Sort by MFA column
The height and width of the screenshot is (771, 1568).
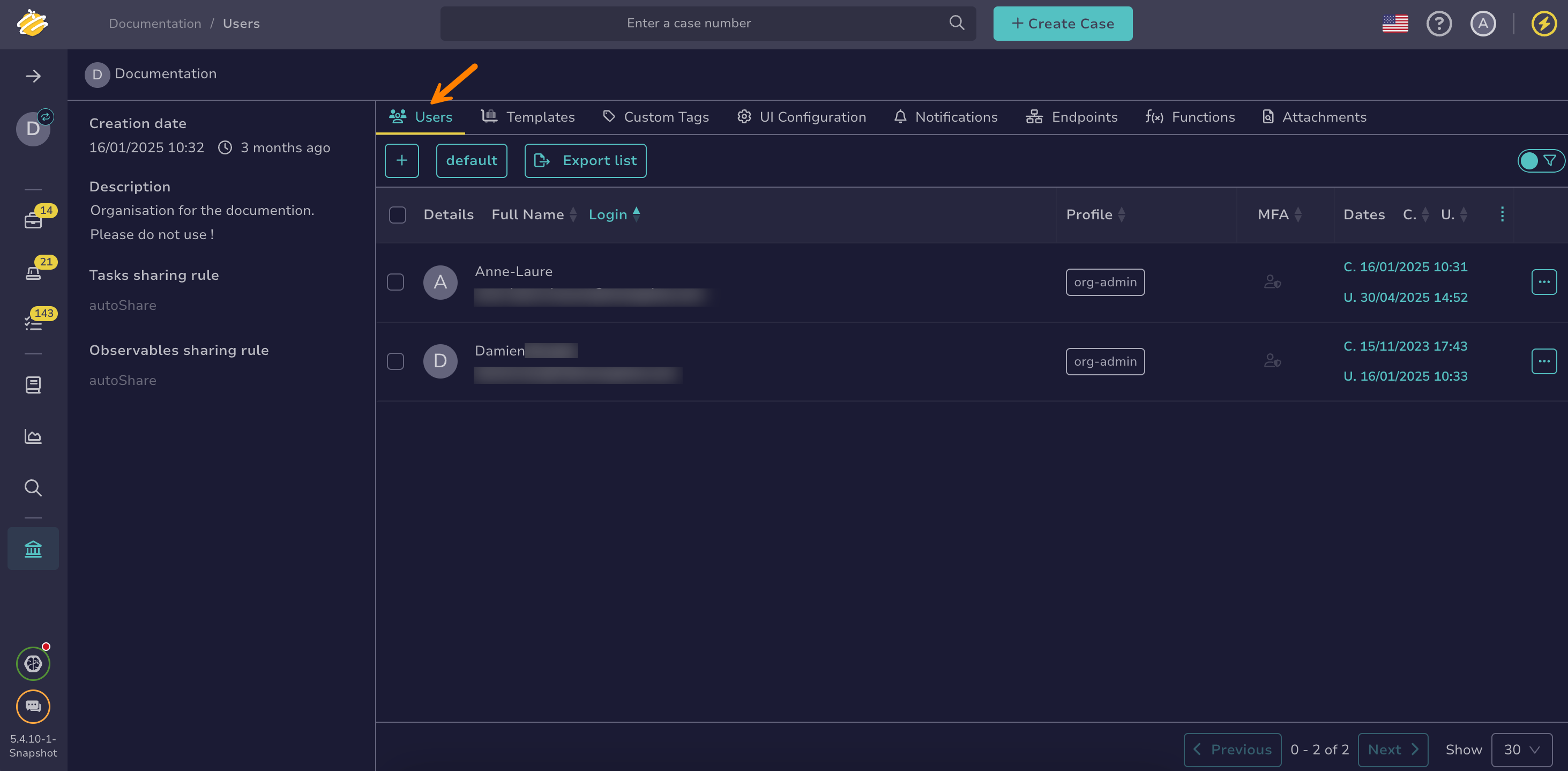point(1280,214)
